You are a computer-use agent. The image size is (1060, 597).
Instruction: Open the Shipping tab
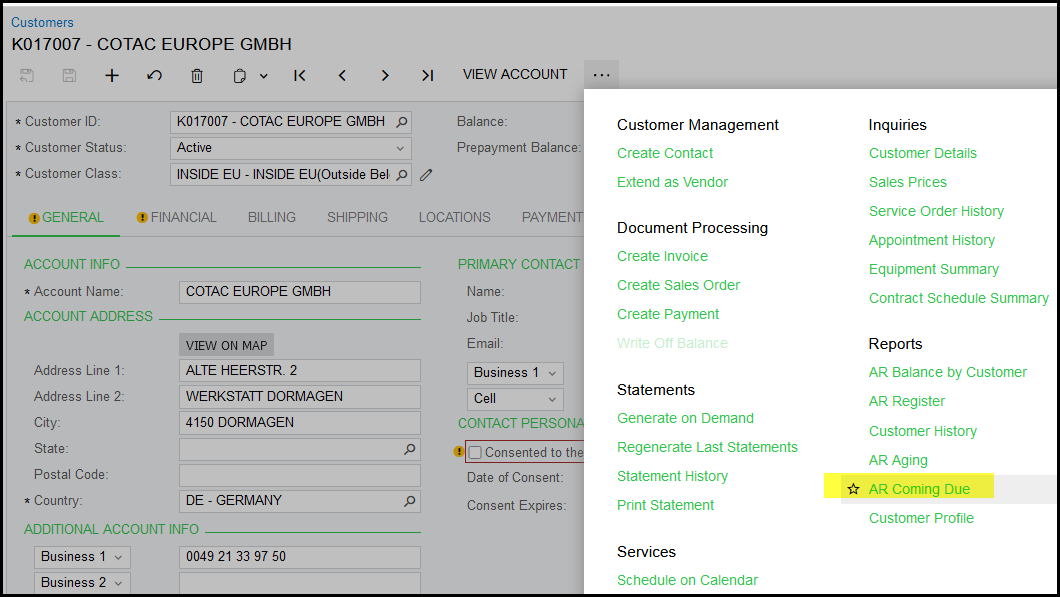coord(357,217)
